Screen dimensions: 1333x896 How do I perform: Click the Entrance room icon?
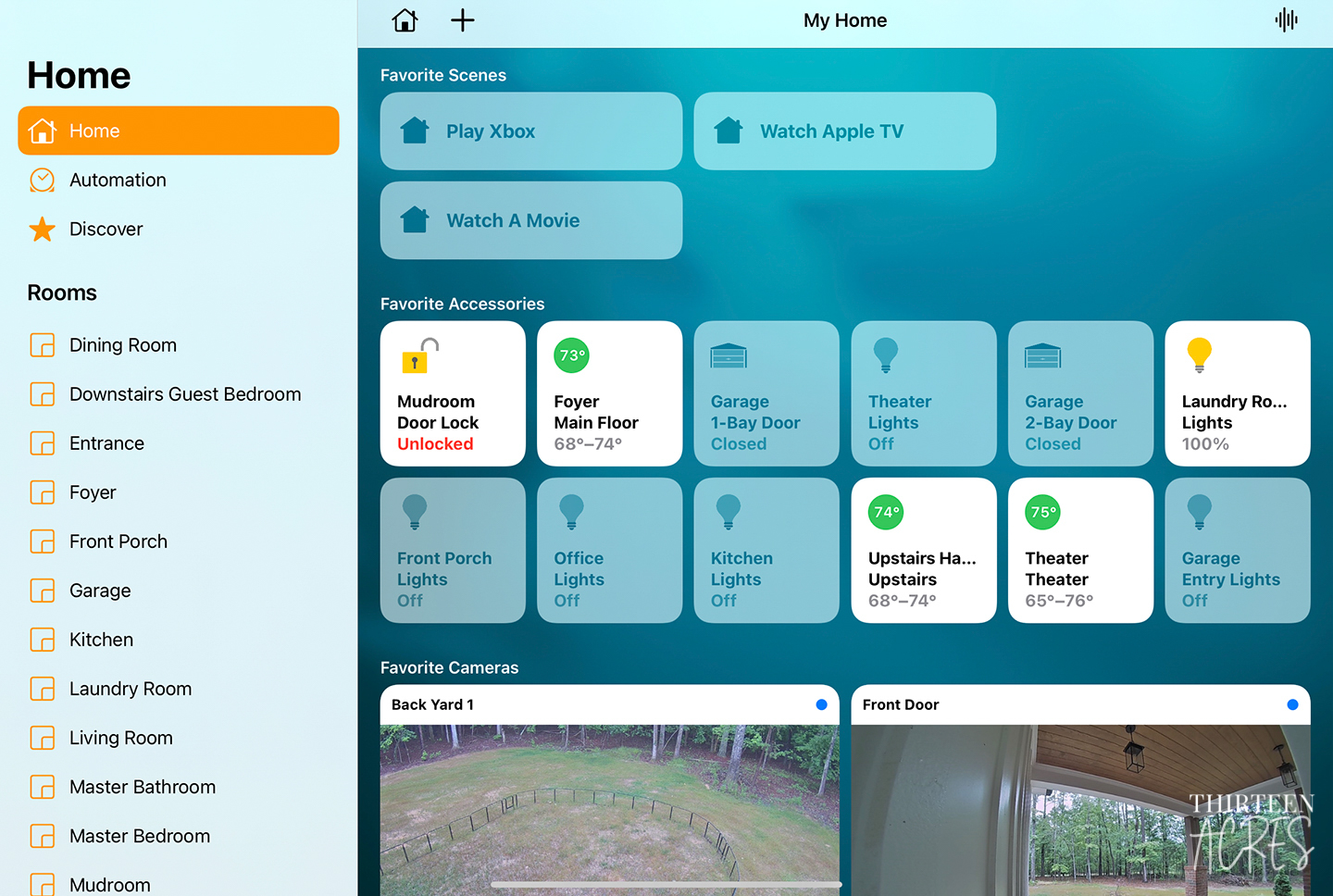tap(43, 443)
